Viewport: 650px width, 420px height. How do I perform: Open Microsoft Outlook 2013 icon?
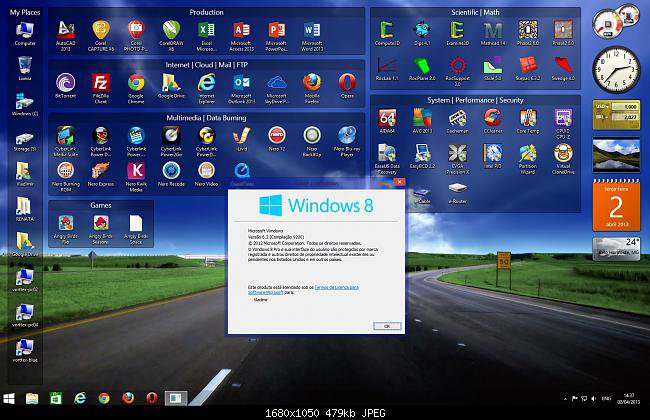242,88
